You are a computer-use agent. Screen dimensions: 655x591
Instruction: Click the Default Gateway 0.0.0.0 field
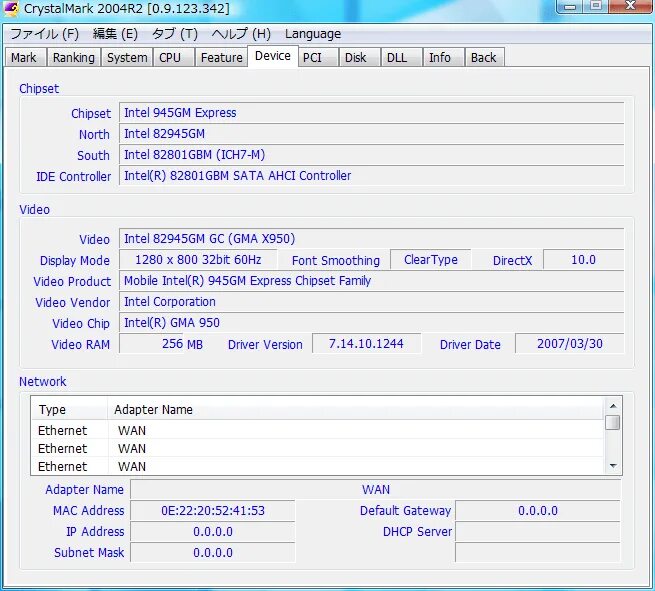538,510
